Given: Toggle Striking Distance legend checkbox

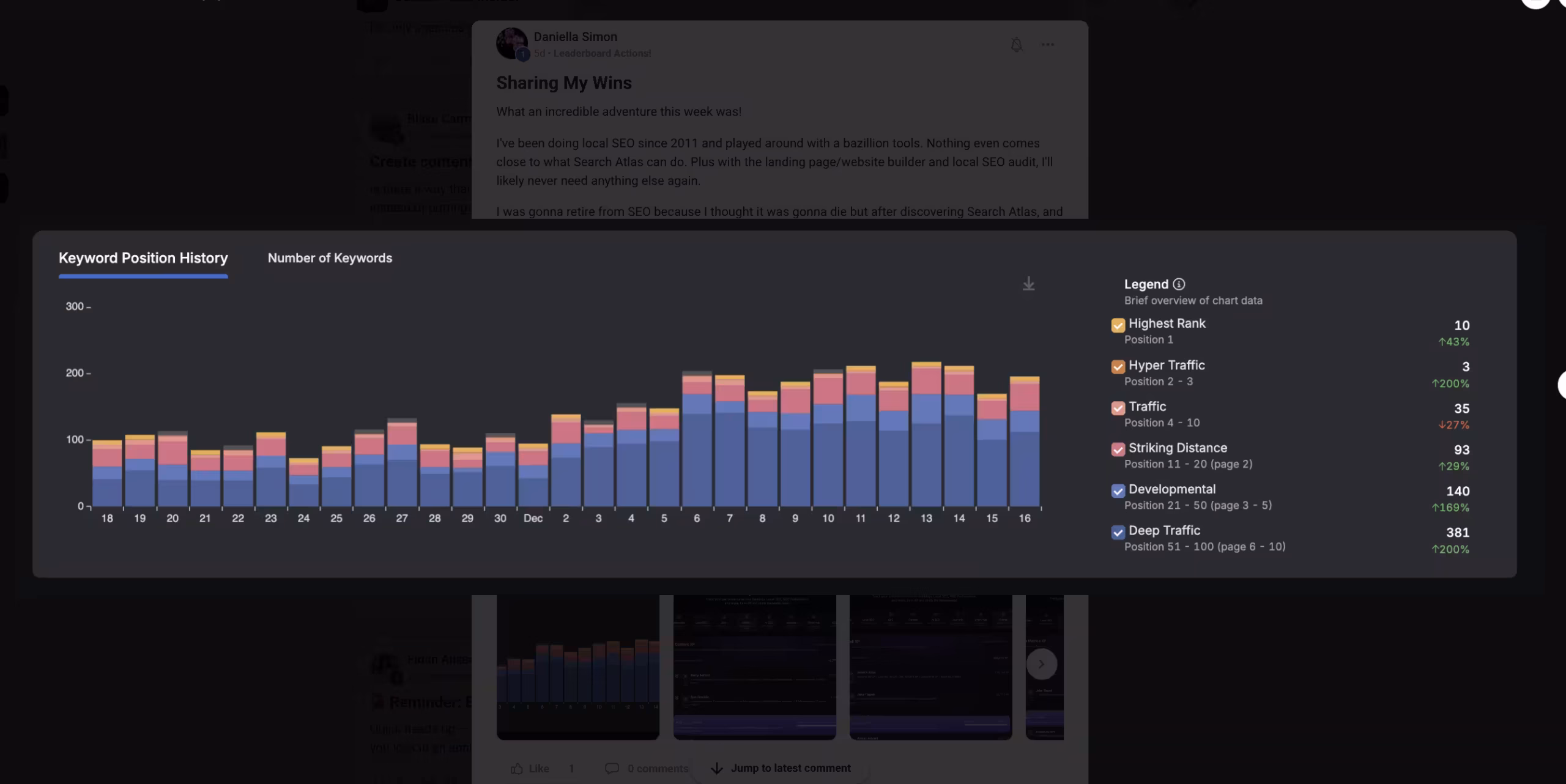Looking at the screenshot, I should coord(1118,449).
